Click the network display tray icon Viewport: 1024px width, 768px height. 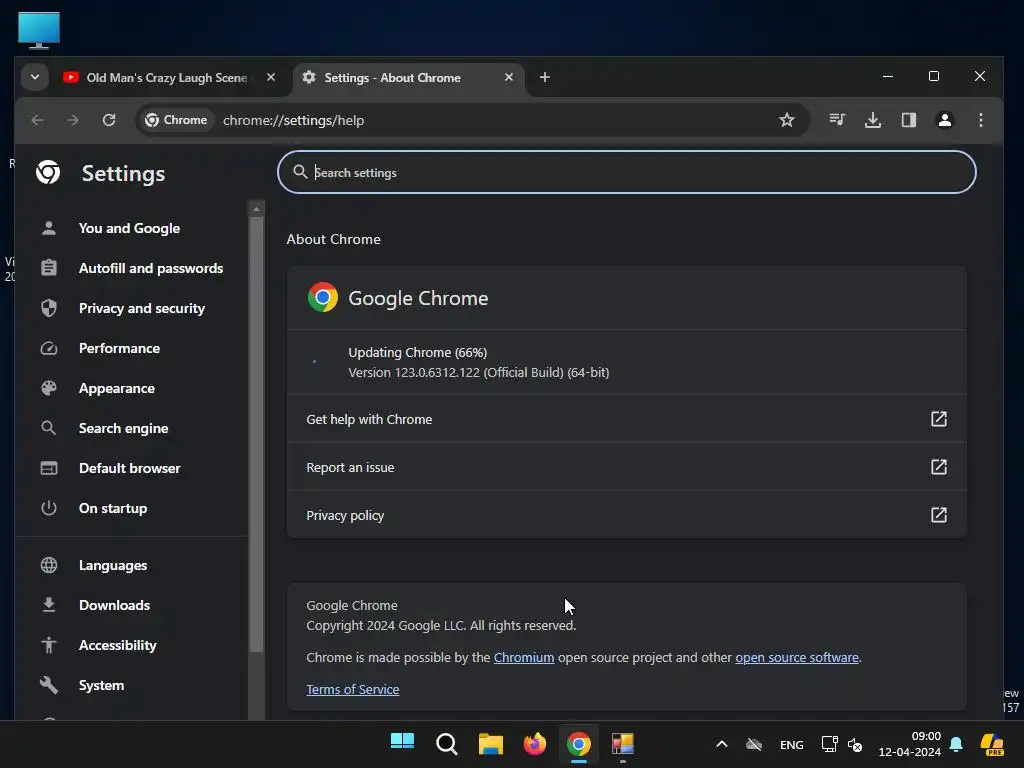coord(829,744)
